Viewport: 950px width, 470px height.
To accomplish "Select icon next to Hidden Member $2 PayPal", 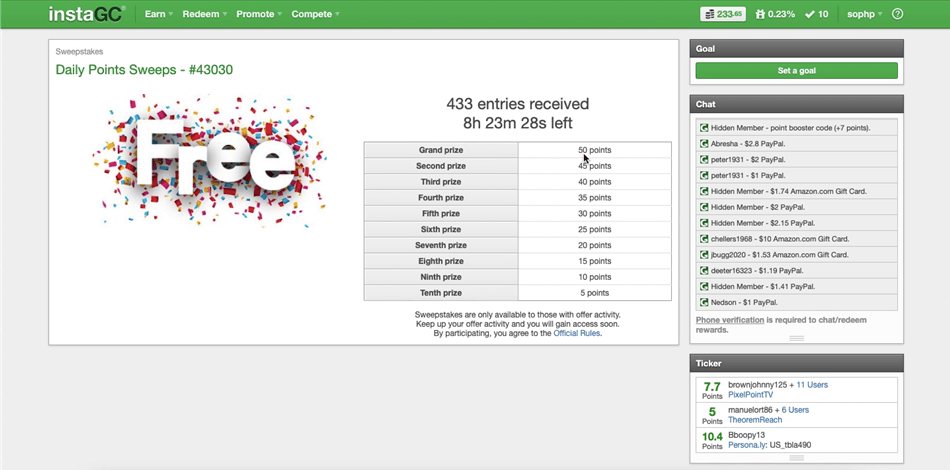I will point(704,207).
